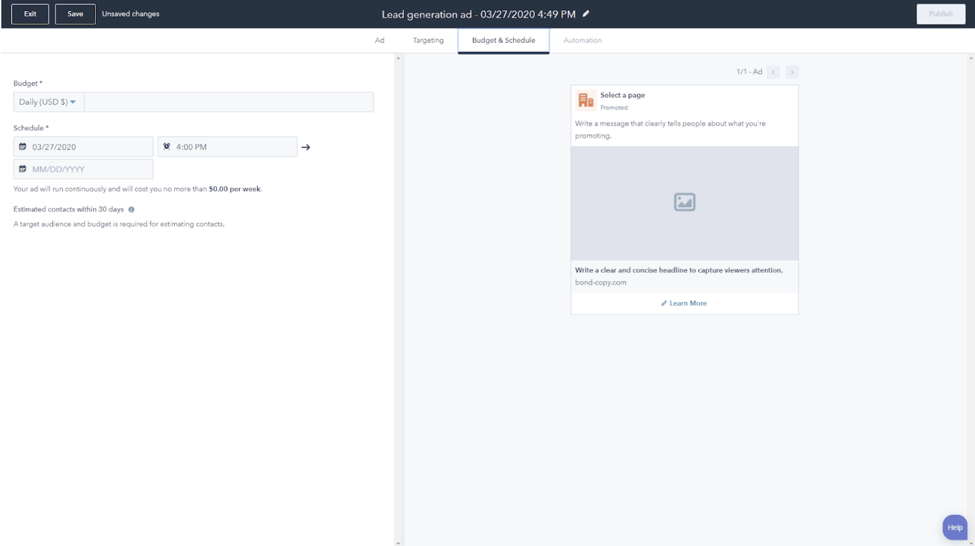Viewport: 975px width, 546px height.
Task: Click the start date field showing 03/27/2020
Action: (83, 147)
